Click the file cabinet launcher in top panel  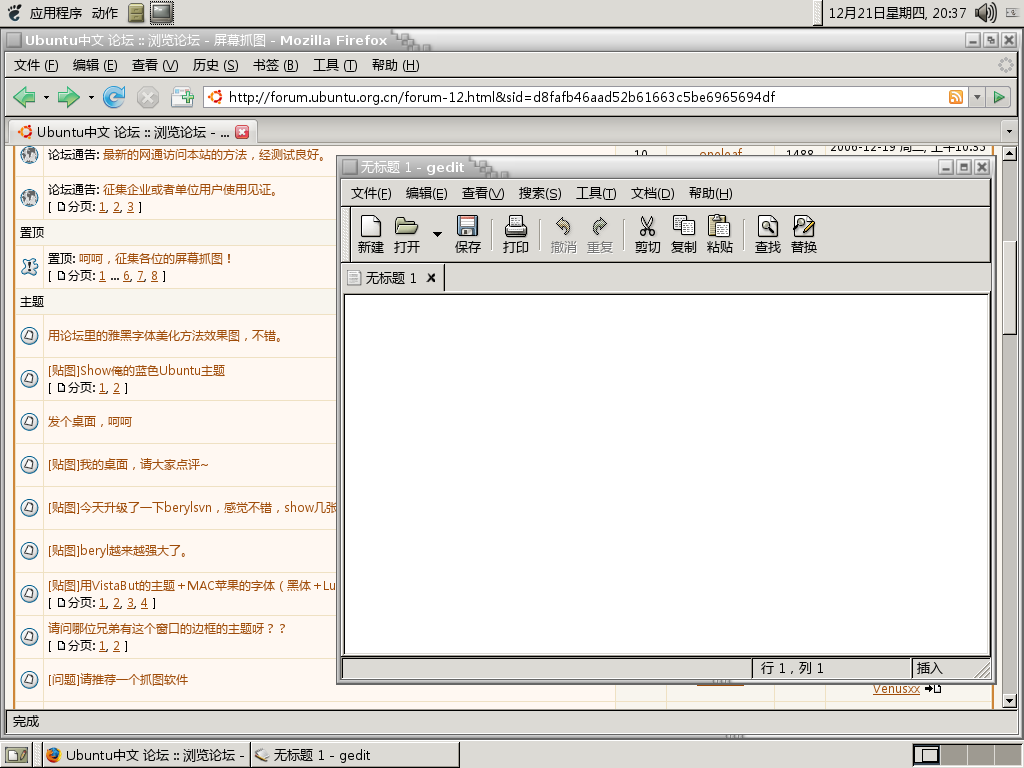(x=136, y=12)
